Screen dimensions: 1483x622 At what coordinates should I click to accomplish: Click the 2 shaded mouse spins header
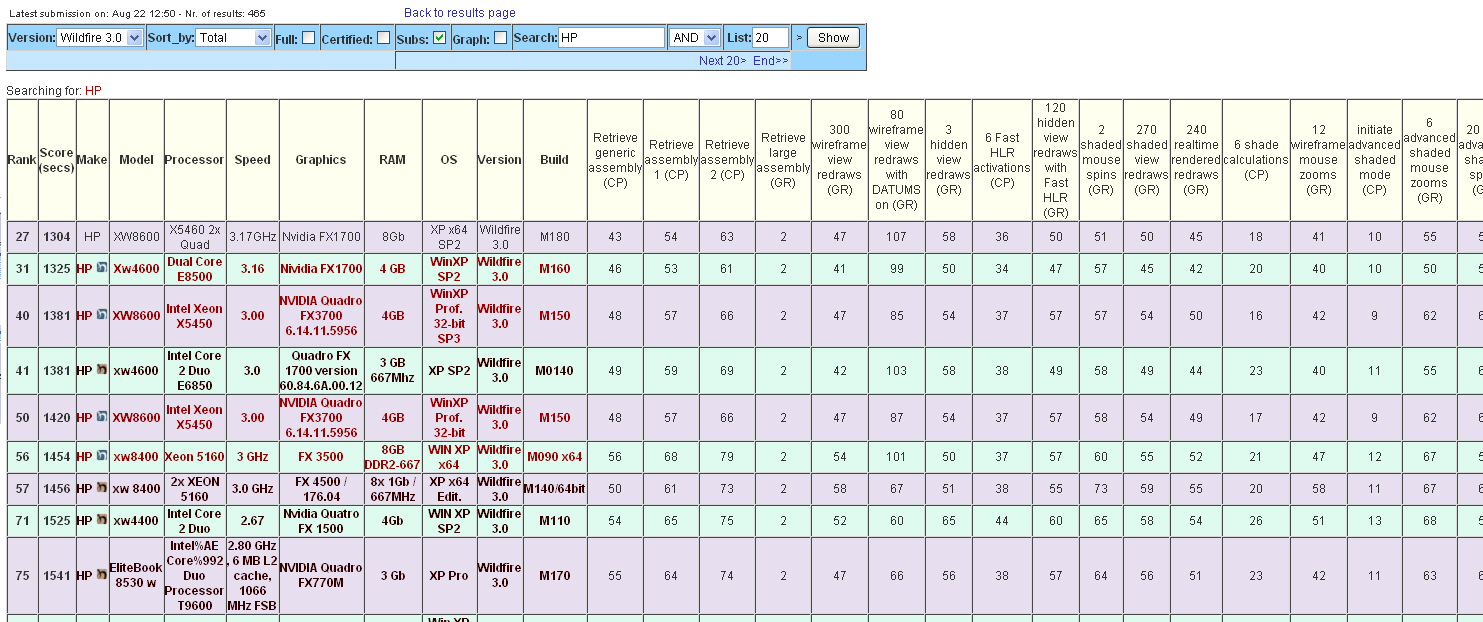point(1101,160)
